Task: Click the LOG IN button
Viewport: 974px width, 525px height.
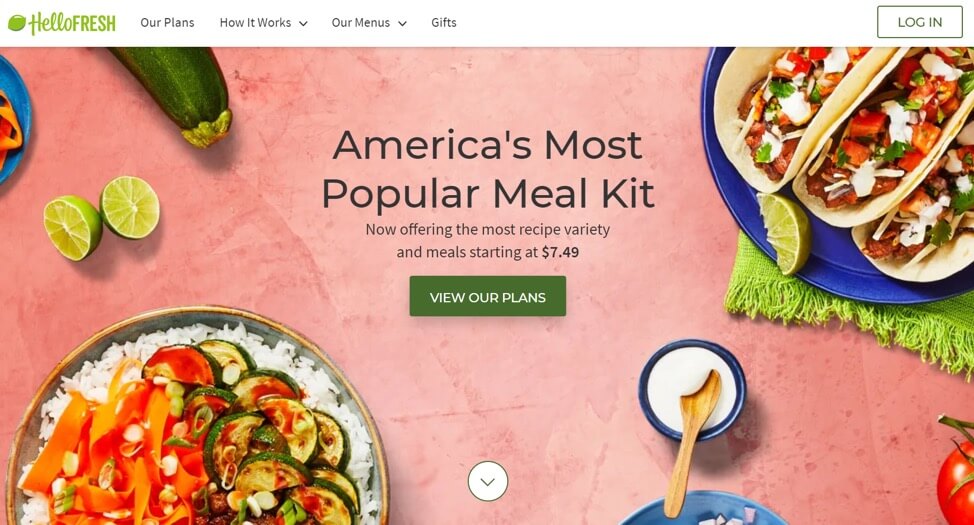Action: 920,22
